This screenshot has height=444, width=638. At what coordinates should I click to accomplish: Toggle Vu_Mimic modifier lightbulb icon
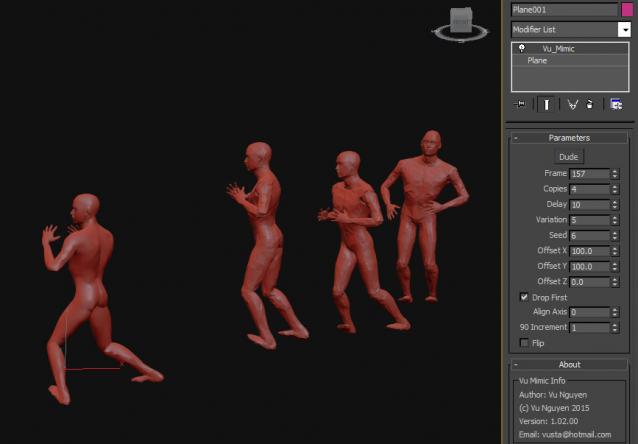click(x=521, y=48)
